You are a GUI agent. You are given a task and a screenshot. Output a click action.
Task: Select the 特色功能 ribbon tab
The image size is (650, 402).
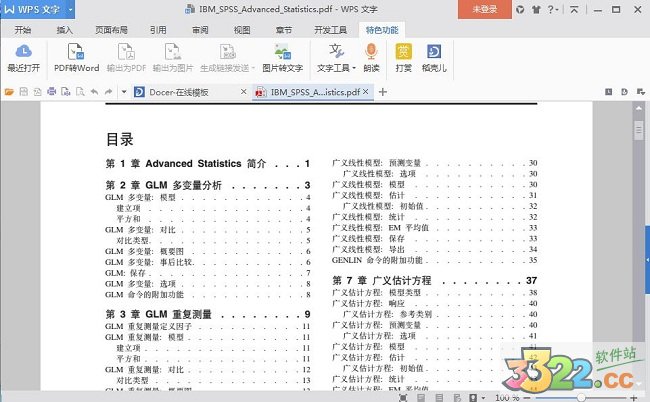382,30
